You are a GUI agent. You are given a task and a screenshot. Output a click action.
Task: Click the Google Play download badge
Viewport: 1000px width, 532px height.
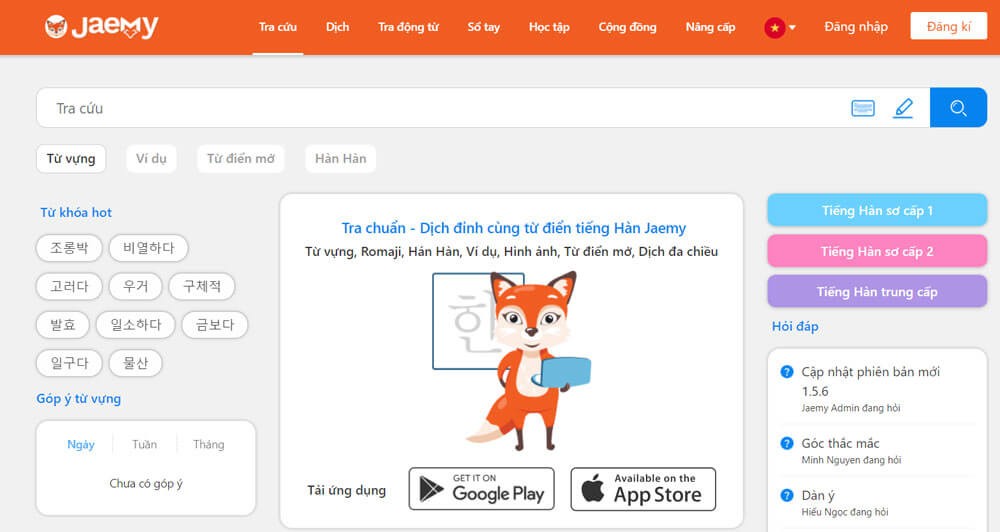(x=481, y=489)
